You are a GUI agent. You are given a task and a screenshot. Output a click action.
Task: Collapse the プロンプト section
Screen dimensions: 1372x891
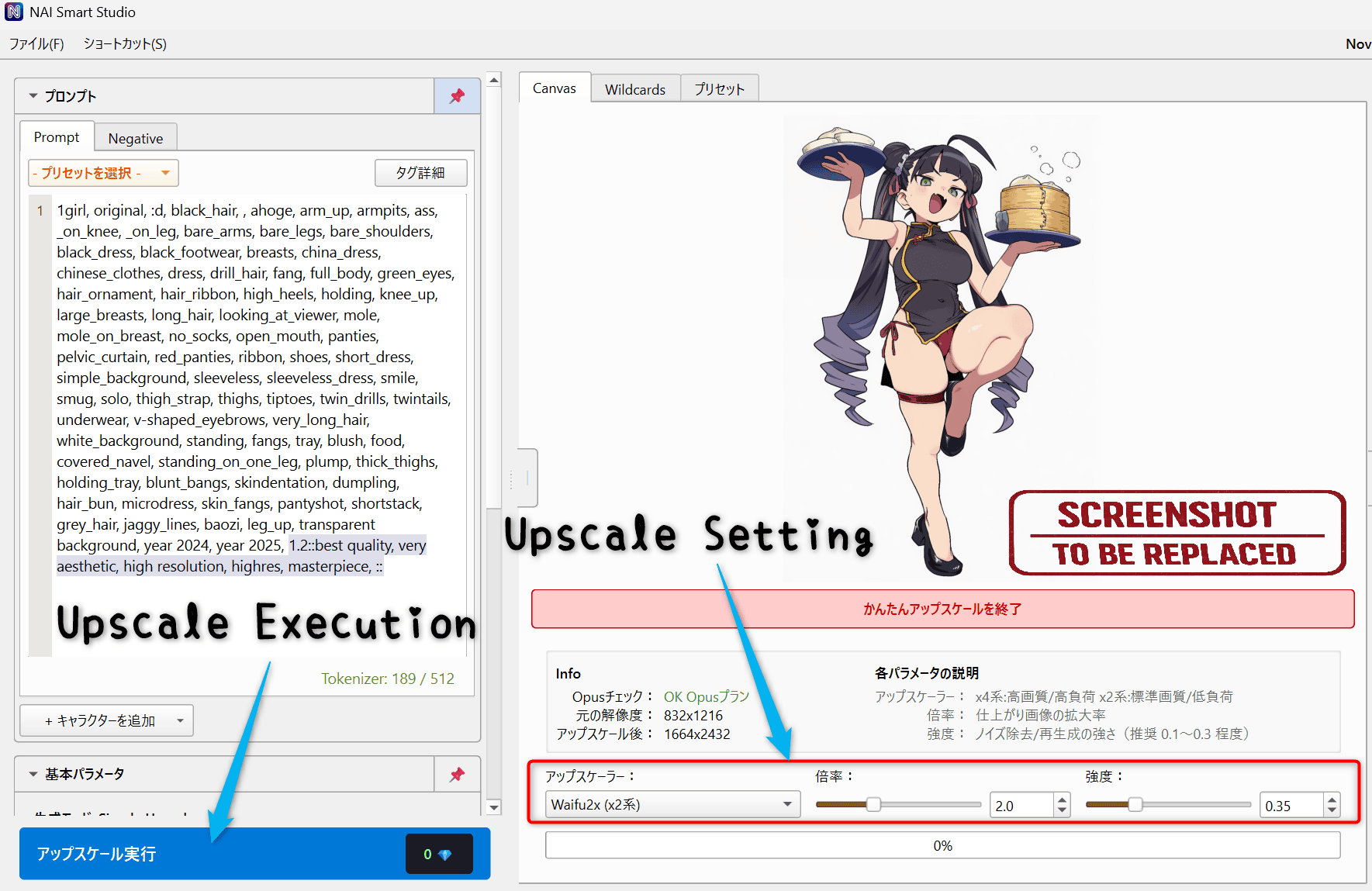(32, 95)
